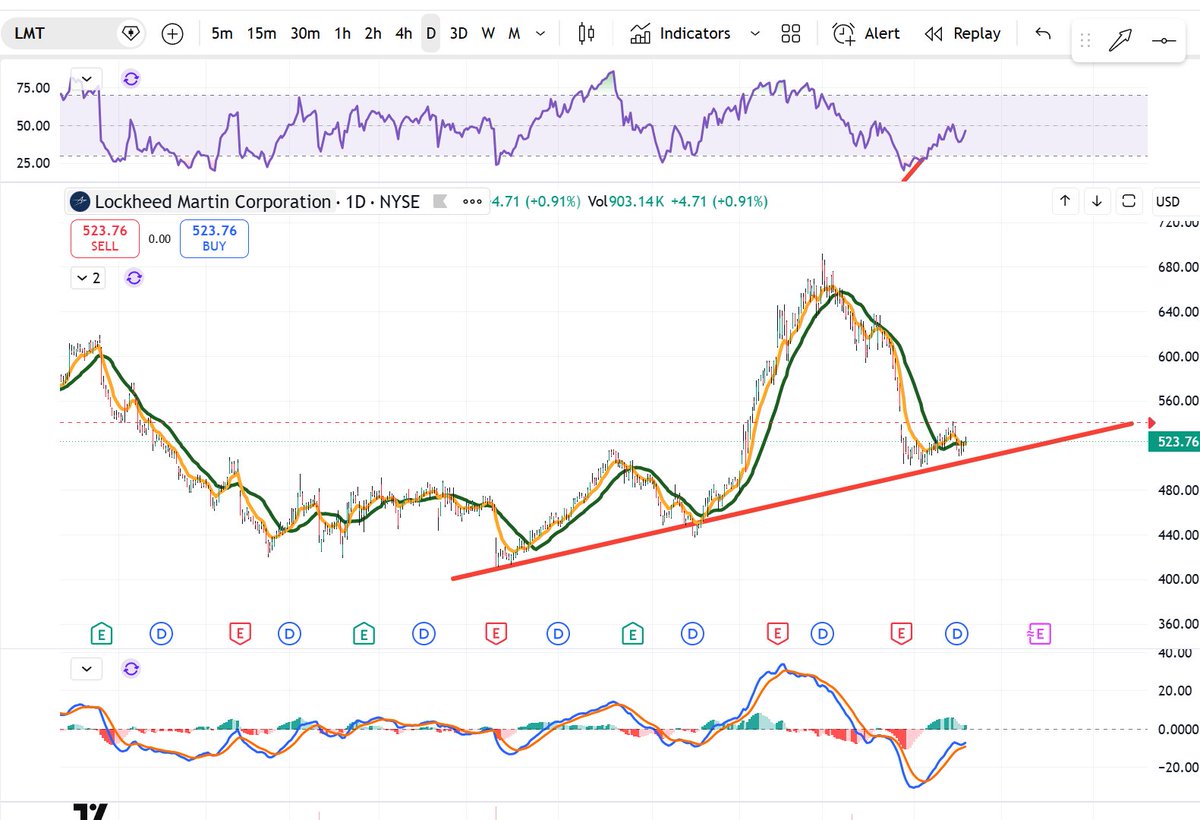Select the 2h interval
Viewport: 1200px width, 820px height.
(373, 33)
